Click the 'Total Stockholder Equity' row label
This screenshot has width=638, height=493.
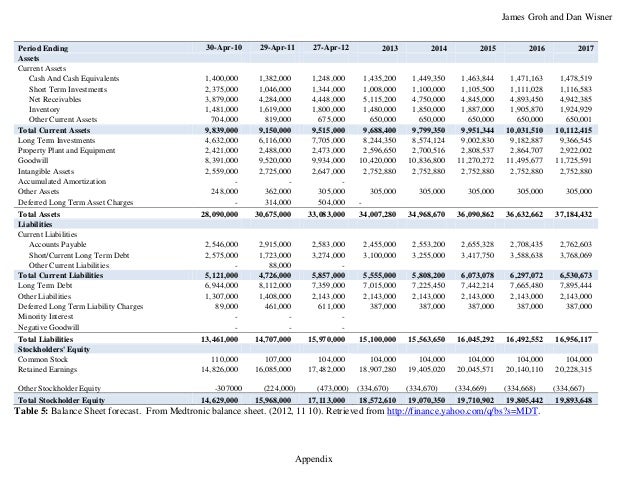click(x=61, y=400)
